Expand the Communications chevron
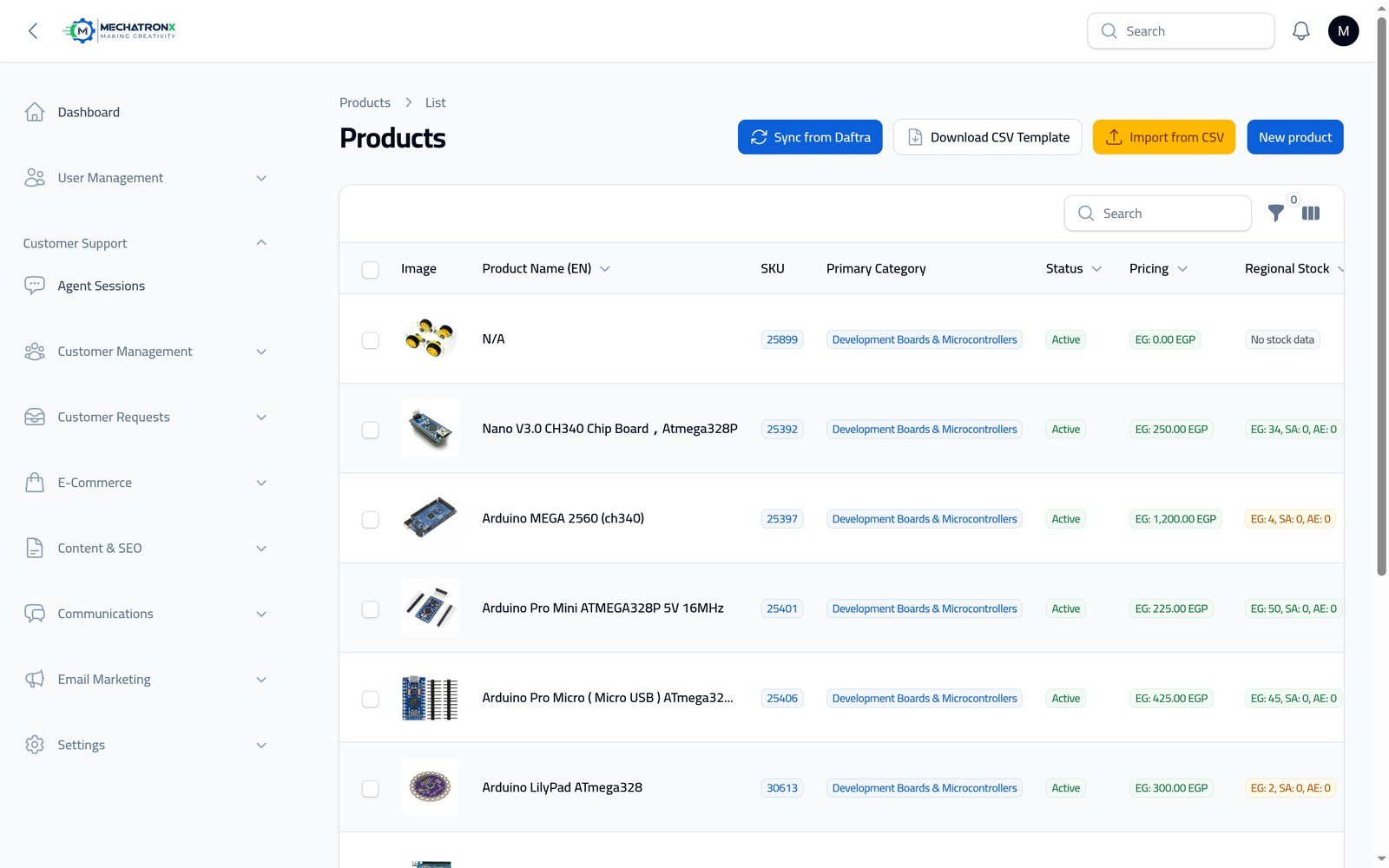 (261, 614)
